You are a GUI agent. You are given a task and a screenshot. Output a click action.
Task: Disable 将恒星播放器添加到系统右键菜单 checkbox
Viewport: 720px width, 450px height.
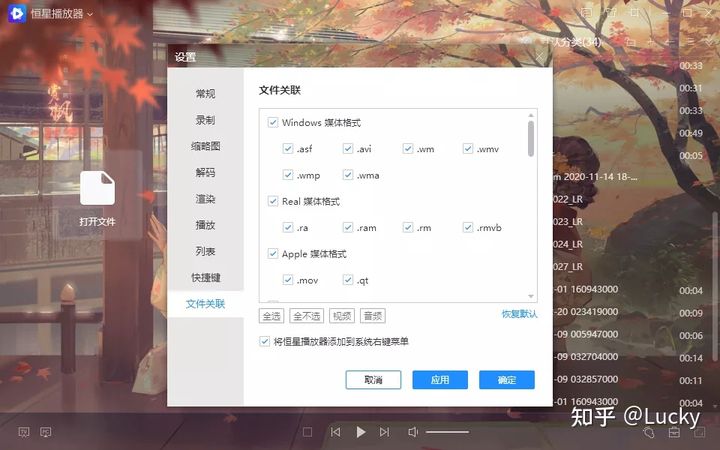(x=264, y=342)
